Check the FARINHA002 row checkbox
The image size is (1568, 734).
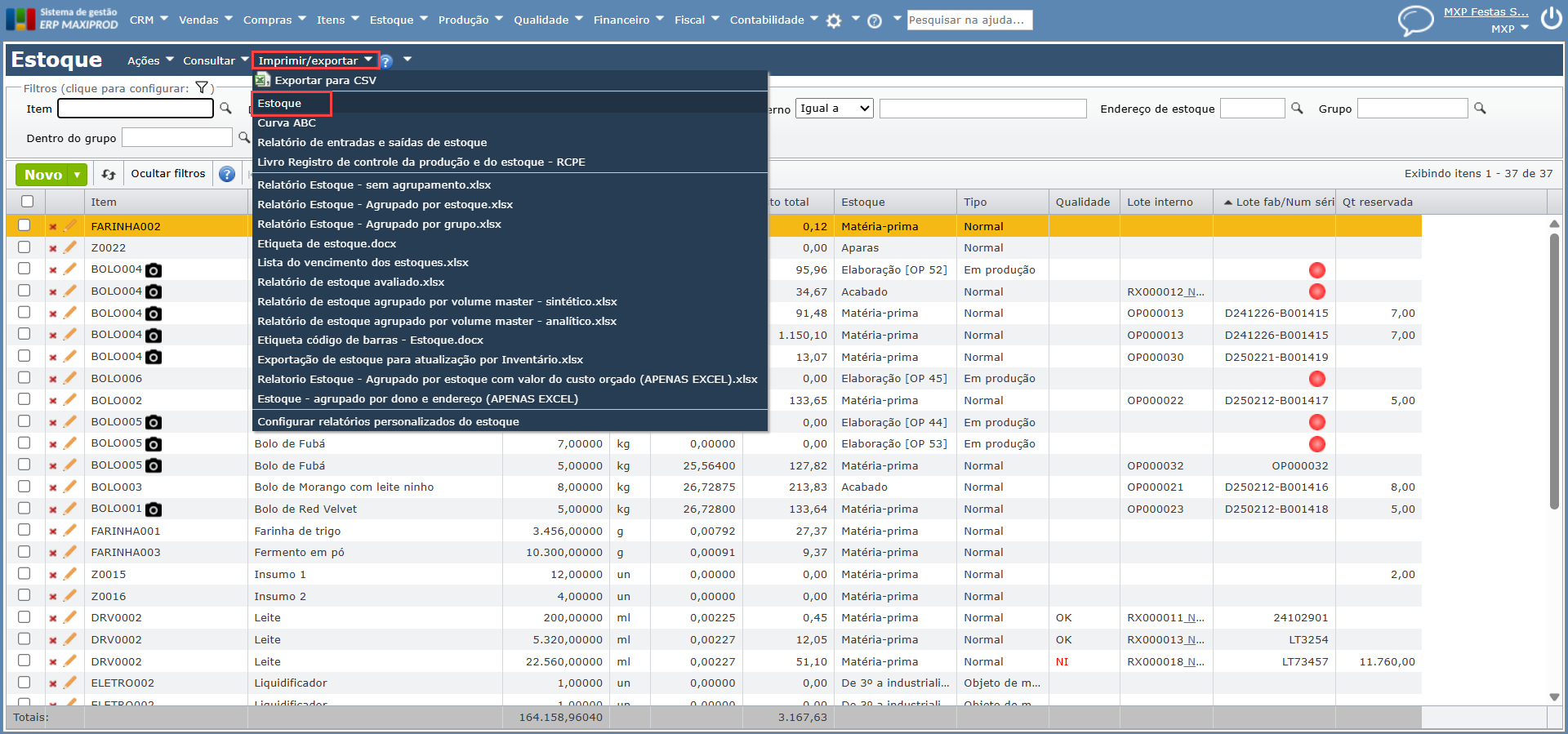pyautogui.click(x=24, y=226)
